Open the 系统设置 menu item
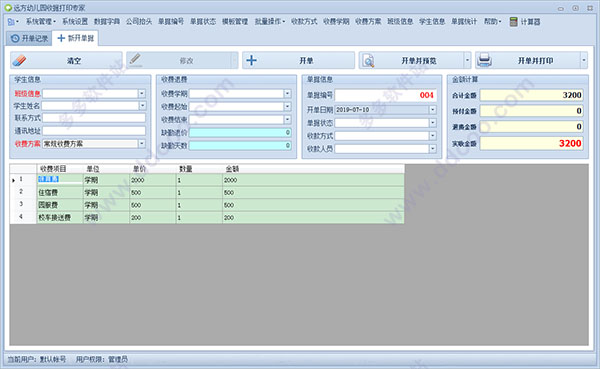600x369 pixels. coord(75,22)
